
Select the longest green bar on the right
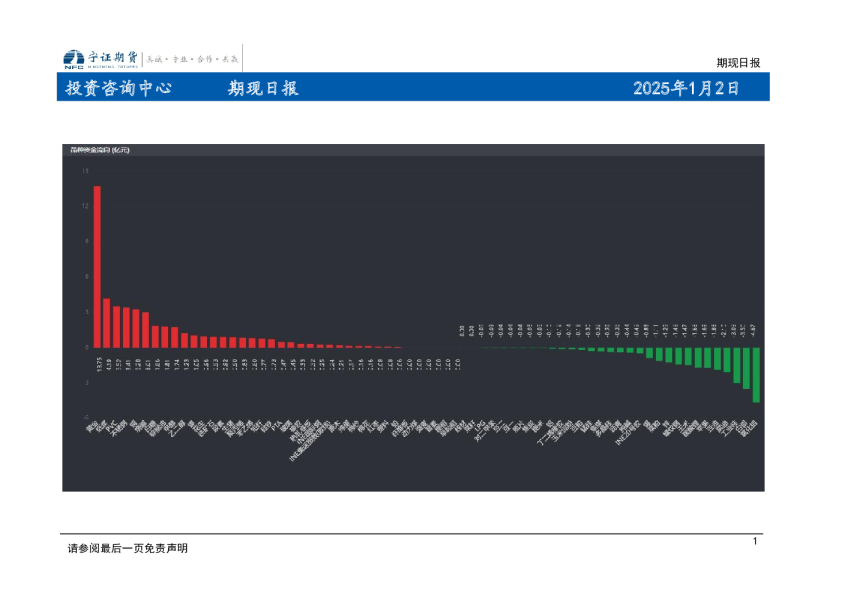click(755, 375)
